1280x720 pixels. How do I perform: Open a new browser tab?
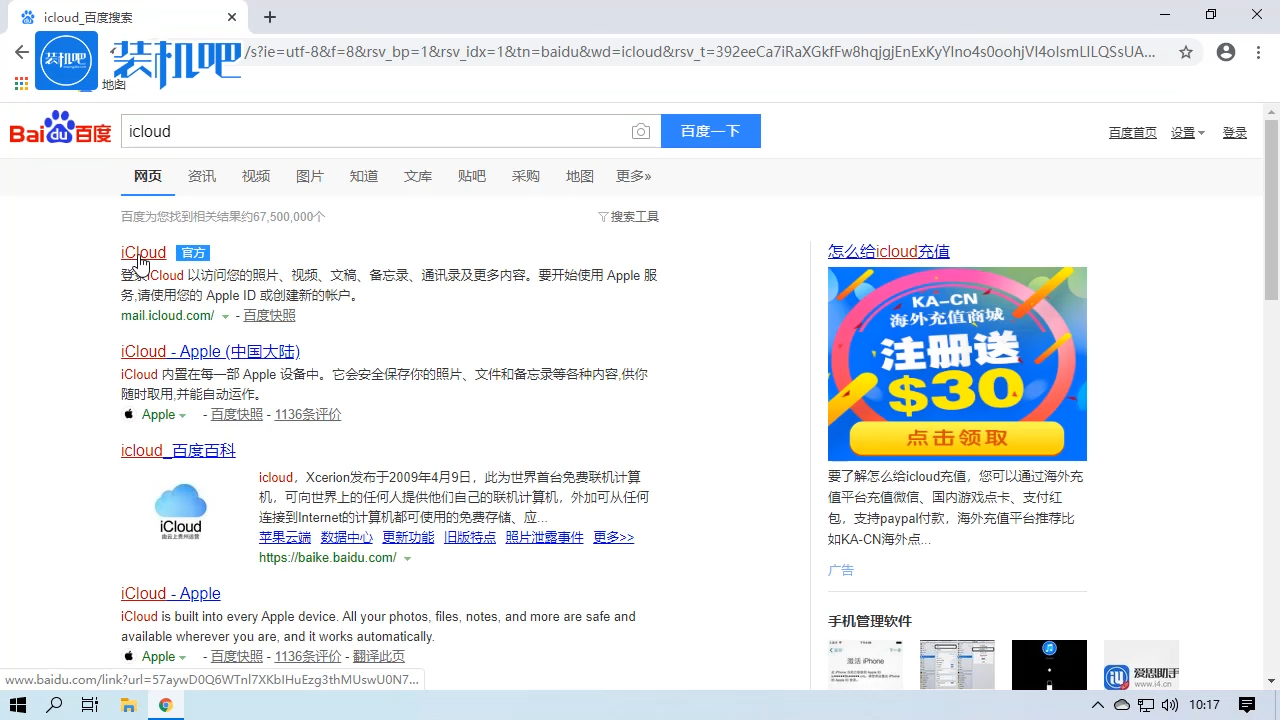tap(270, 17)
